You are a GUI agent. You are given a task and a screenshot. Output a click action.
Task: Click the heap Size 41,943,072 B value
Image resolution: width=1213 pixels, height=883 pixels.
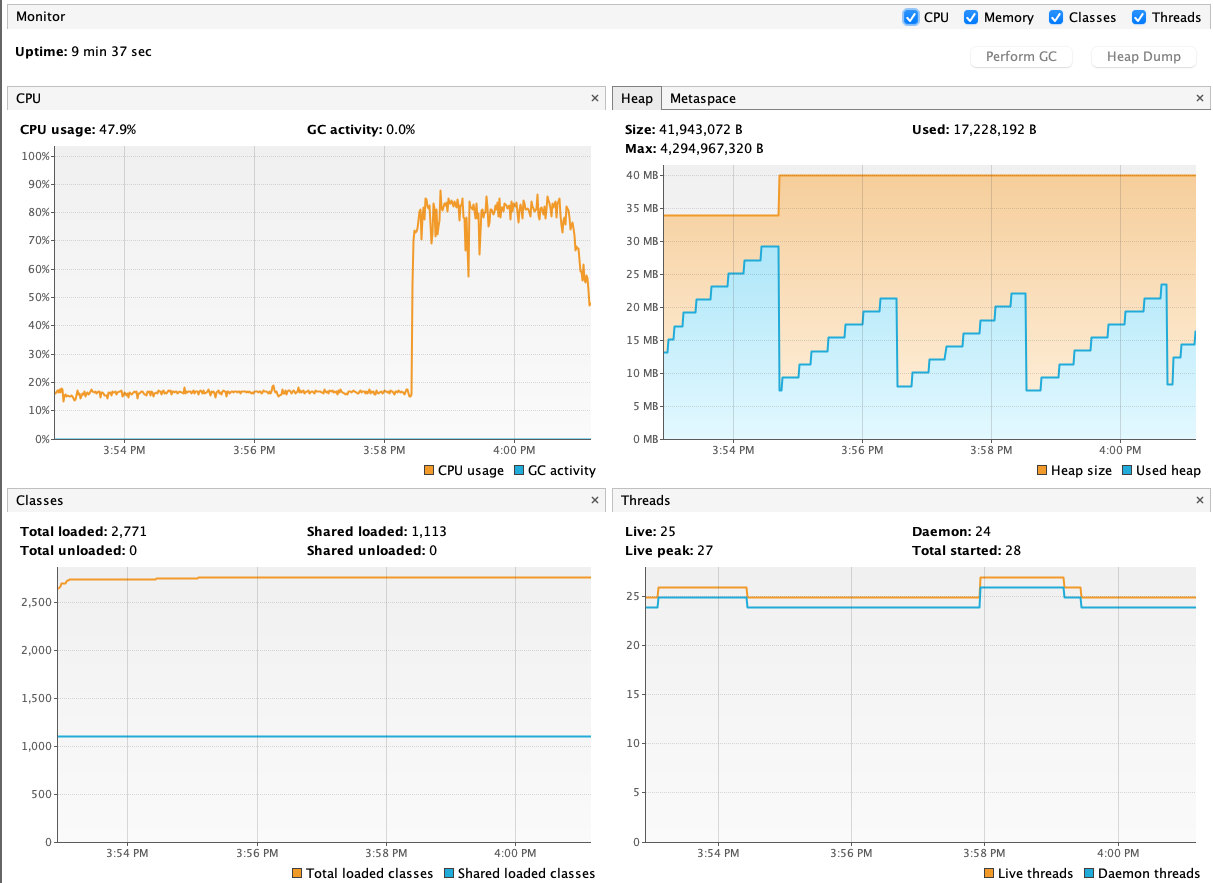701,130
